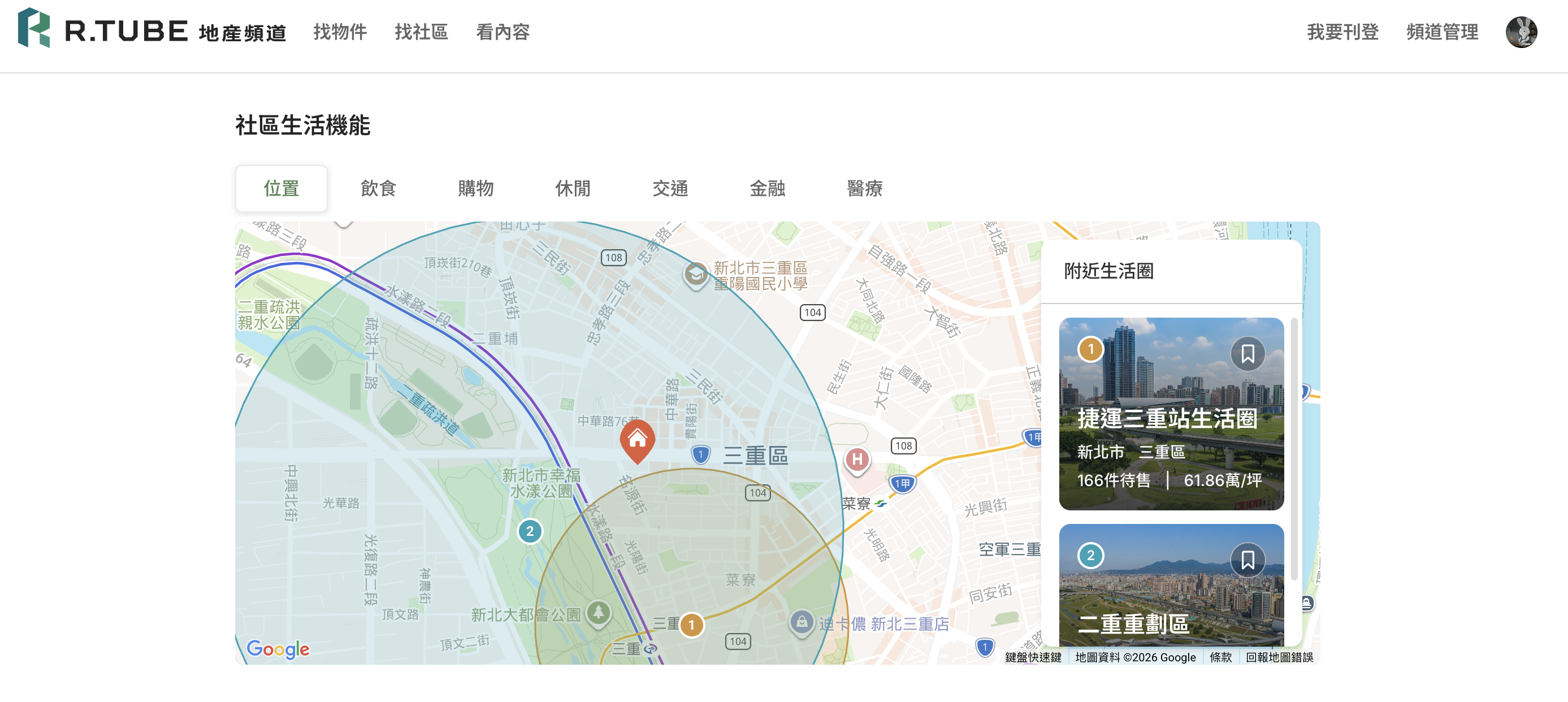Bookmark the 二重重劃區 card
This screenshot has height=702, width=1568.
[1247, 559]
